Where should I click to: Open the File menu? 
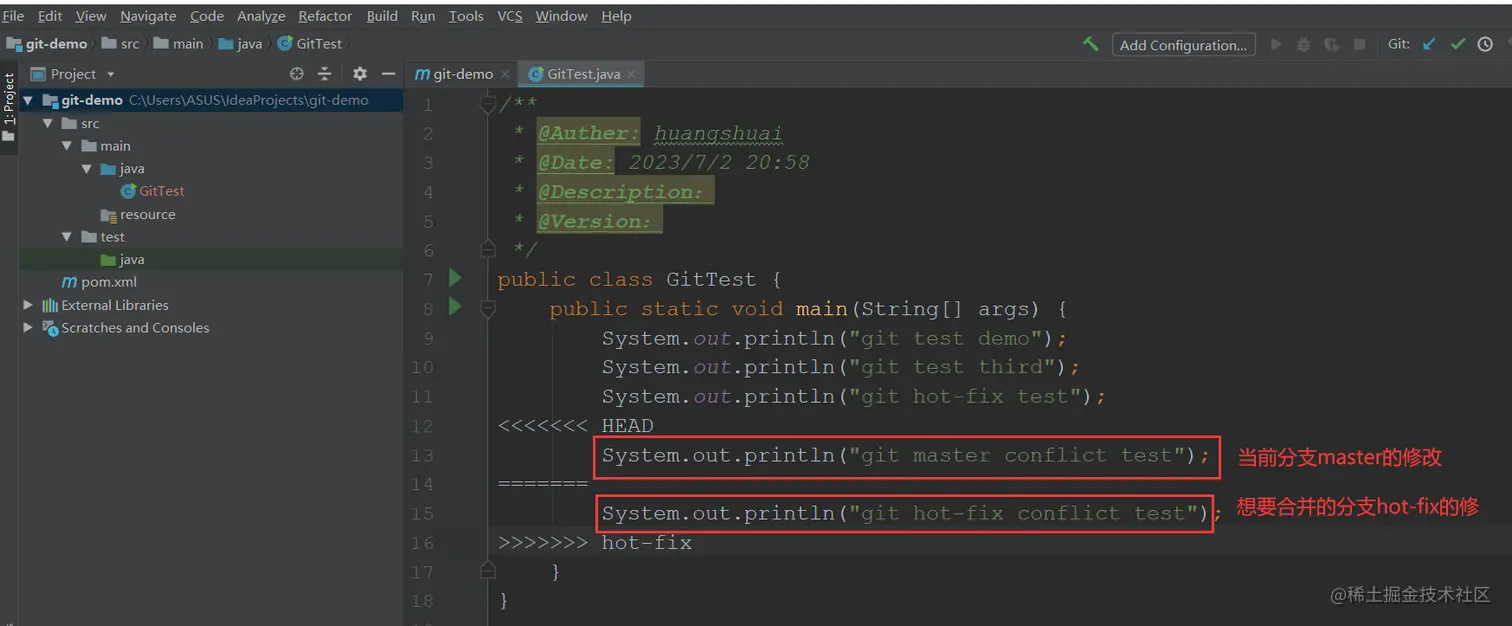coord(13,16)
